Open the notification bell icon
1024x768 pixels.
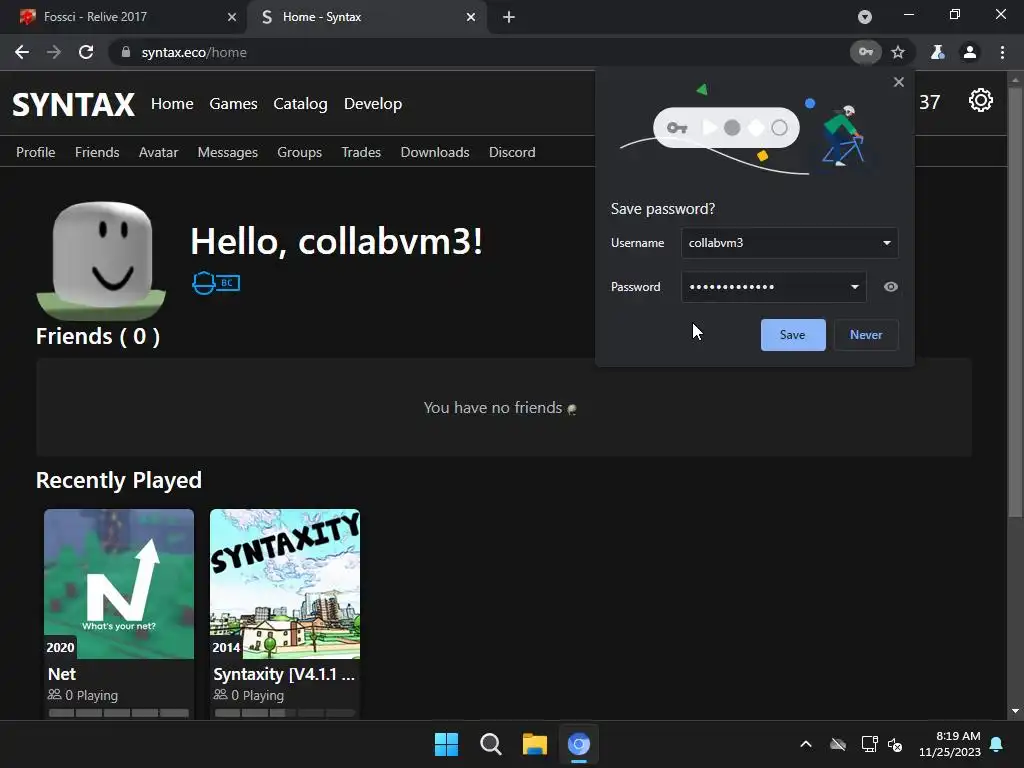[997, 744]
